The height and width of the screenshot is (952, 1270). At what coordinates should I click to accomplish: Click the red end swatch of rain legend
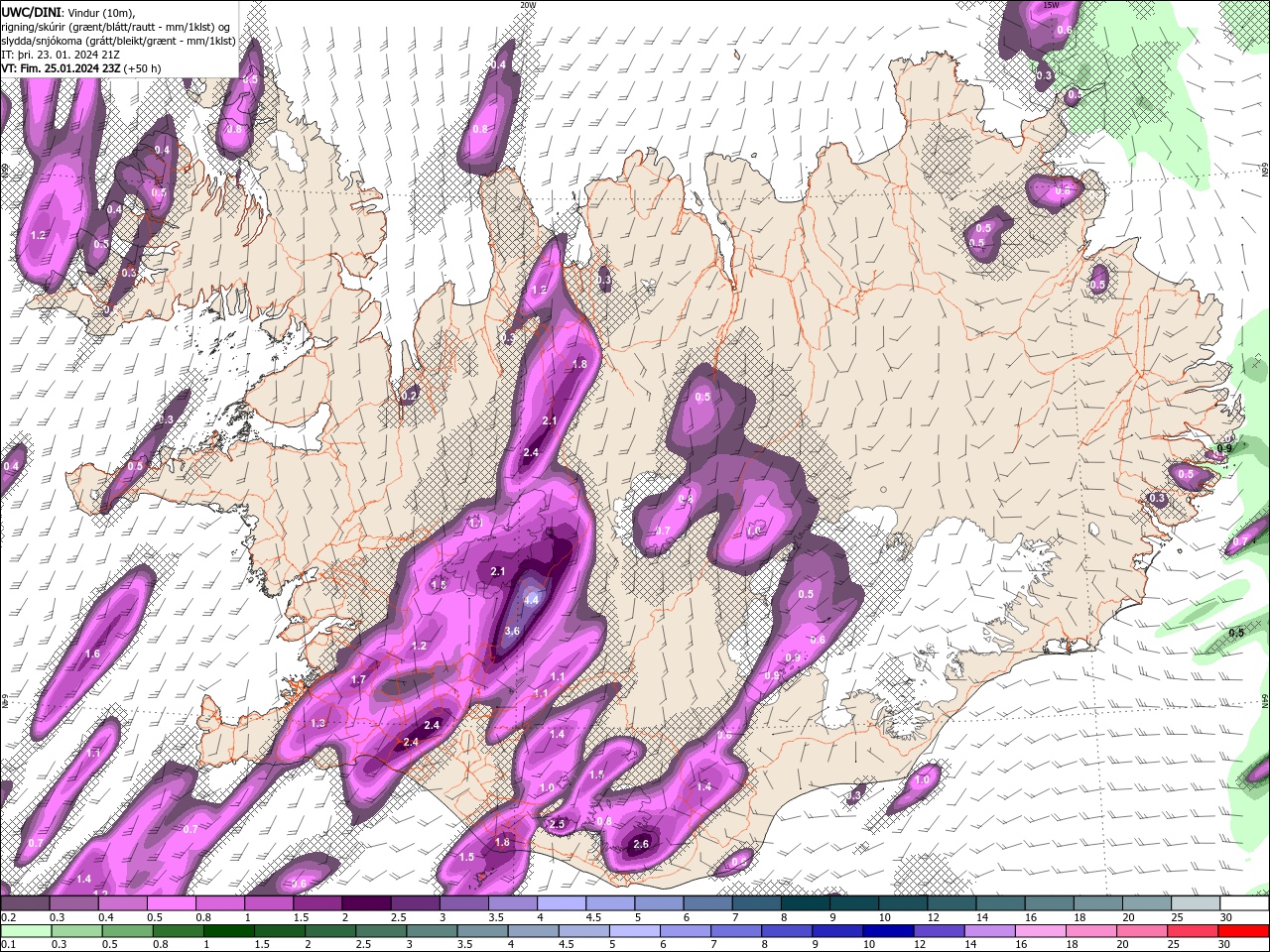1242,931
